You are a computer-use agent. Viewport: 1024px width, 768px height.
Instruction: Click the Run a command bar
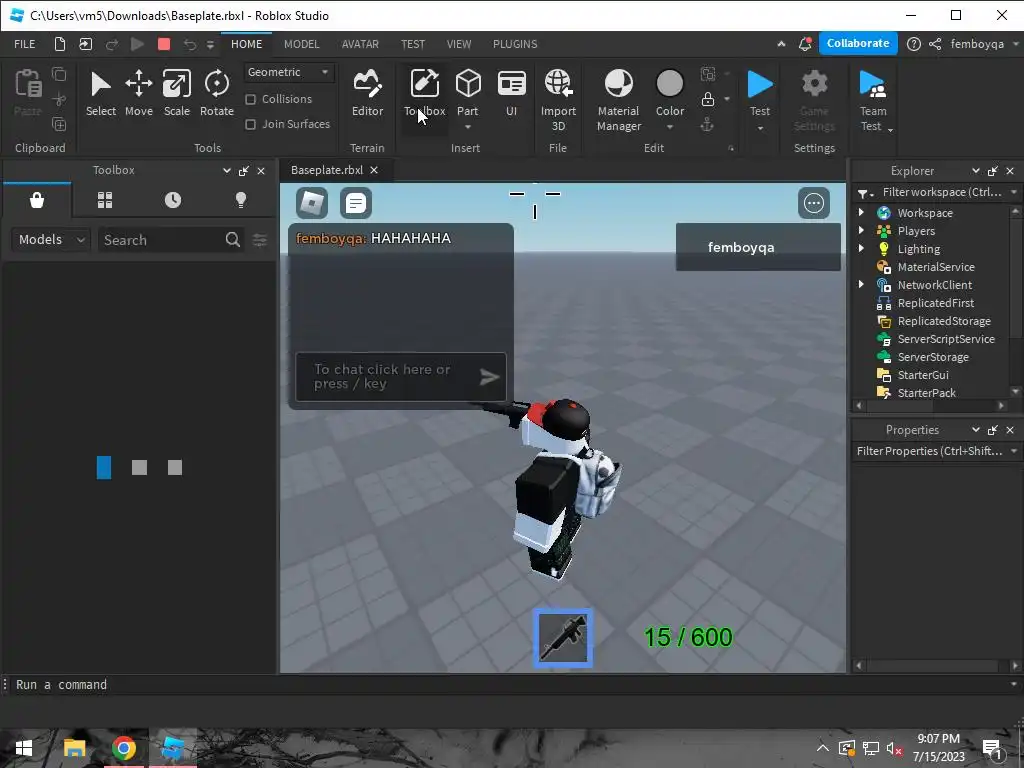(x=512, y=684)
